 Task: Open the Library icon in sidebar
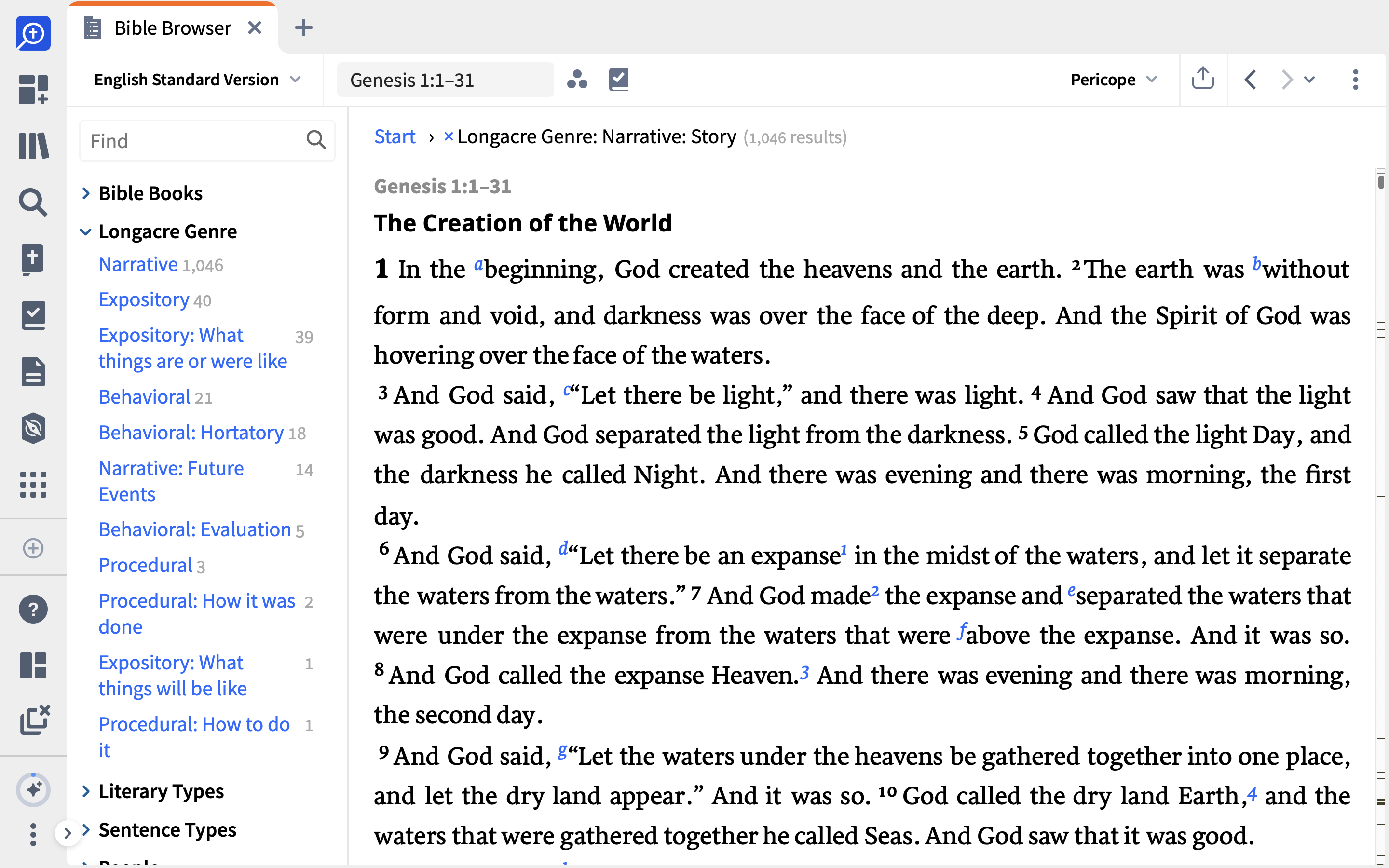point(33,146)
